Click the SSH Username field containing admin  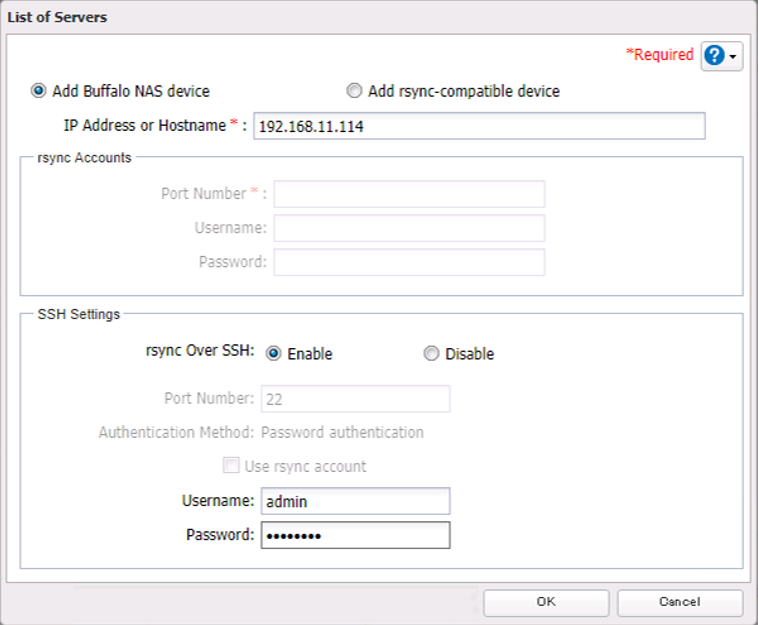[355, 501]
